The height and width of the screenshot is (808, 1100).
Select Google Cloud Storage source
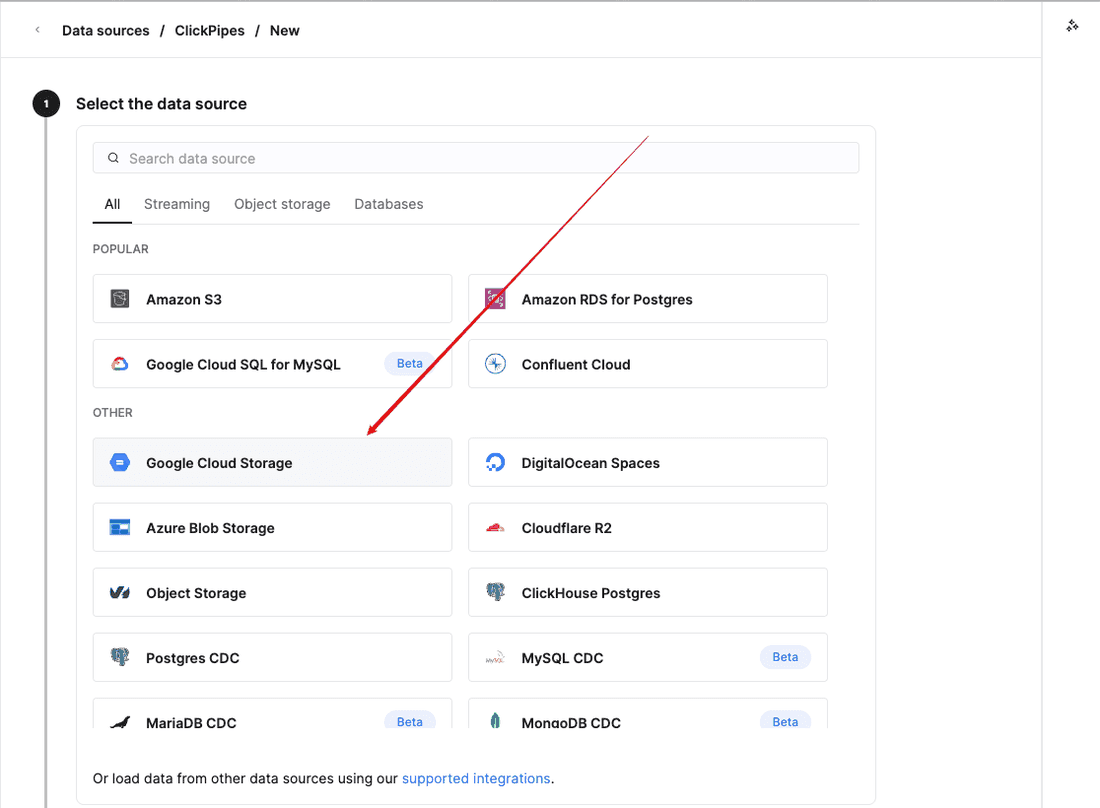tap(272, 463)
